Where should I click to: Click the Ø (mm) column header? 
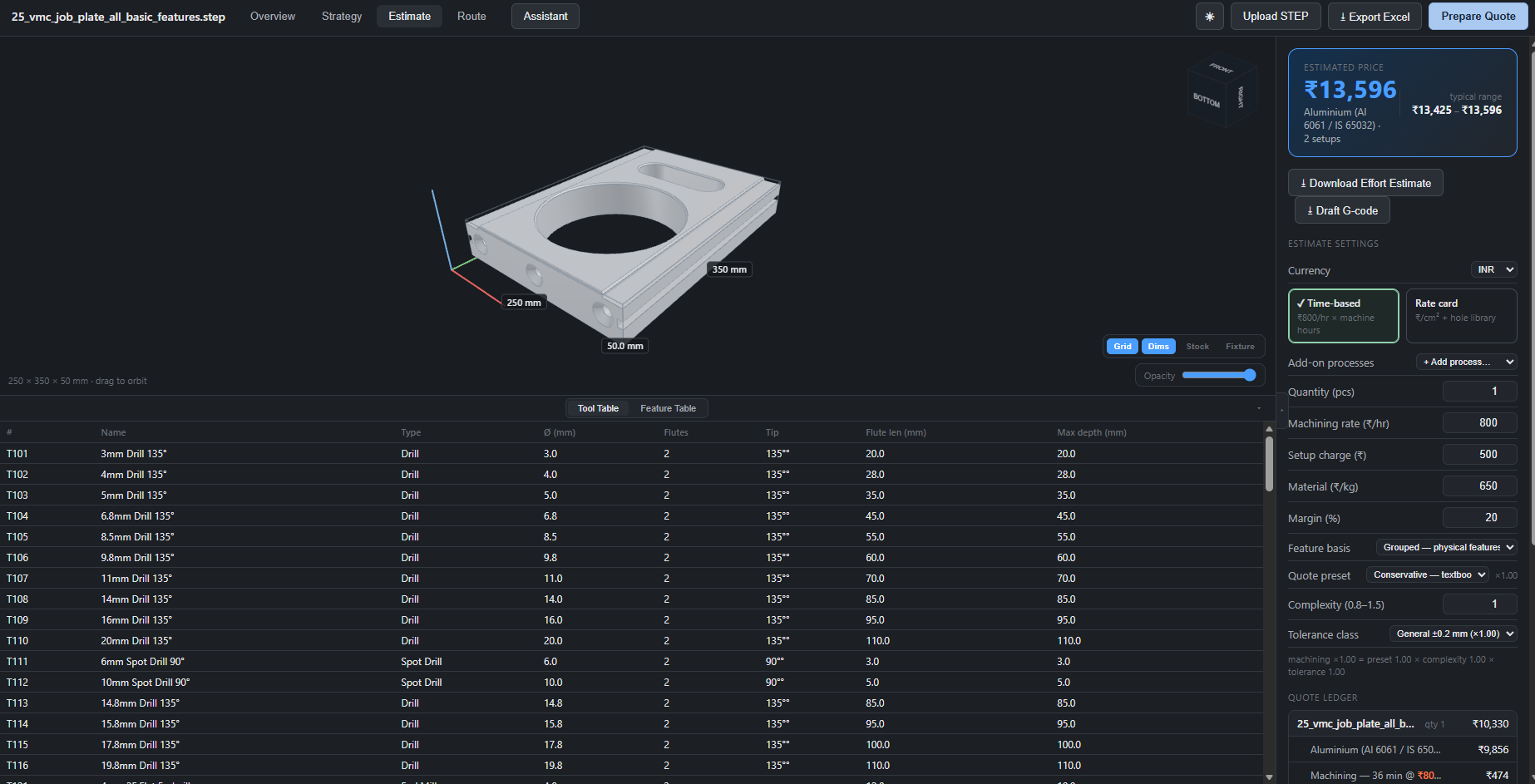point(560,432)
